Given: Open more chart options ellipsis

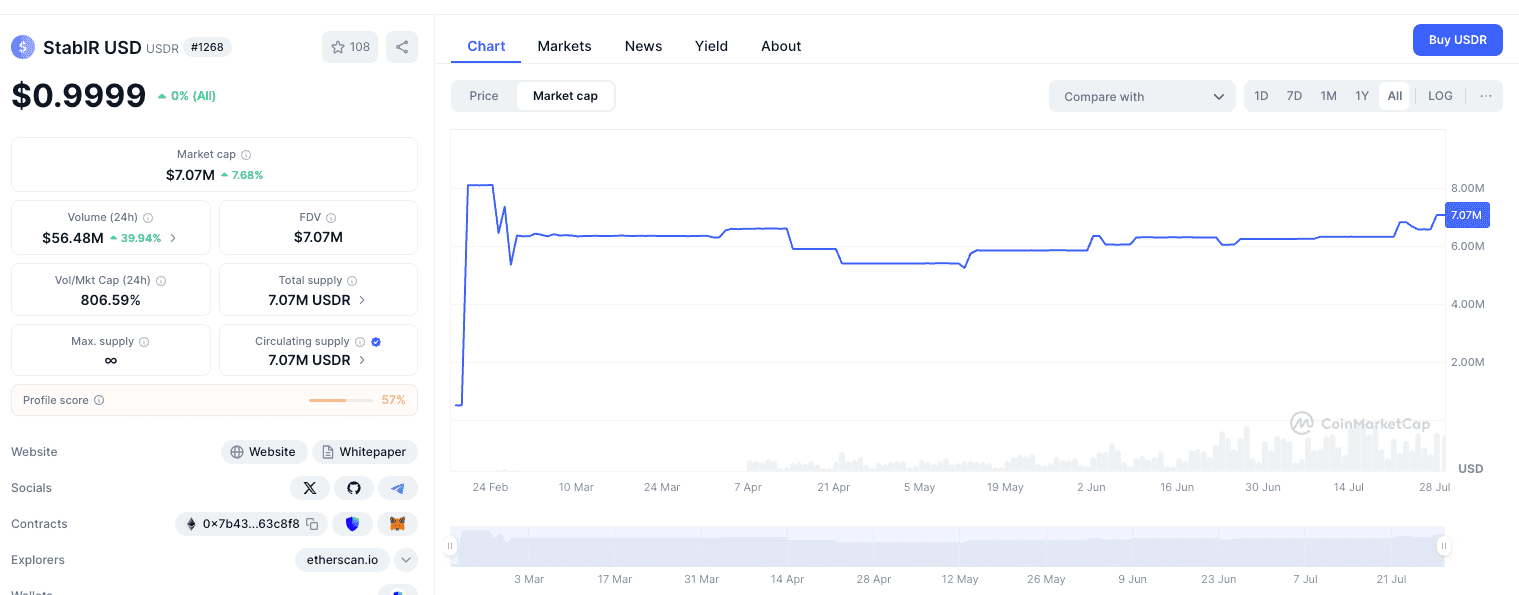Looking at the screenshot, I should point(1486,96).
